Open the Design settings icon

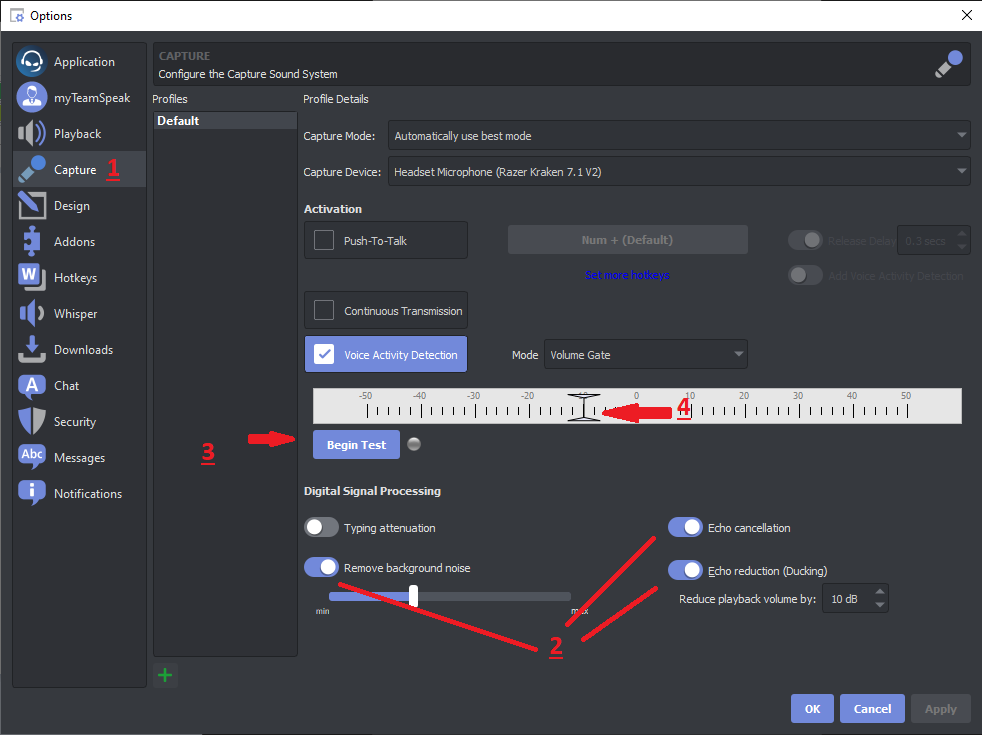pos(32,206)
